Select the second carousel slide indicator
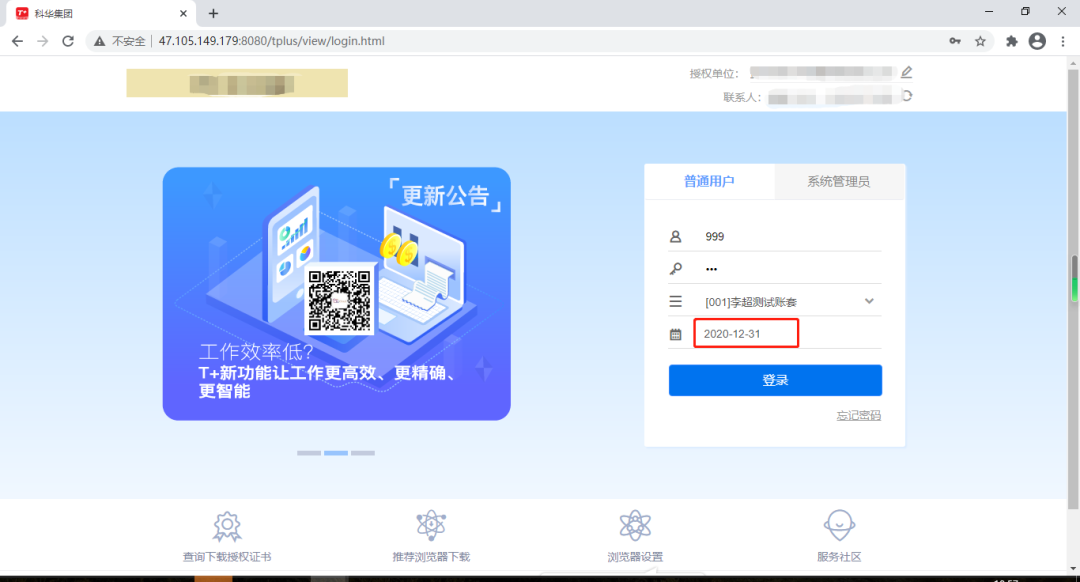Image resolution: width=1080 pixels, height=582 pixels. click(x=336, y=453)
